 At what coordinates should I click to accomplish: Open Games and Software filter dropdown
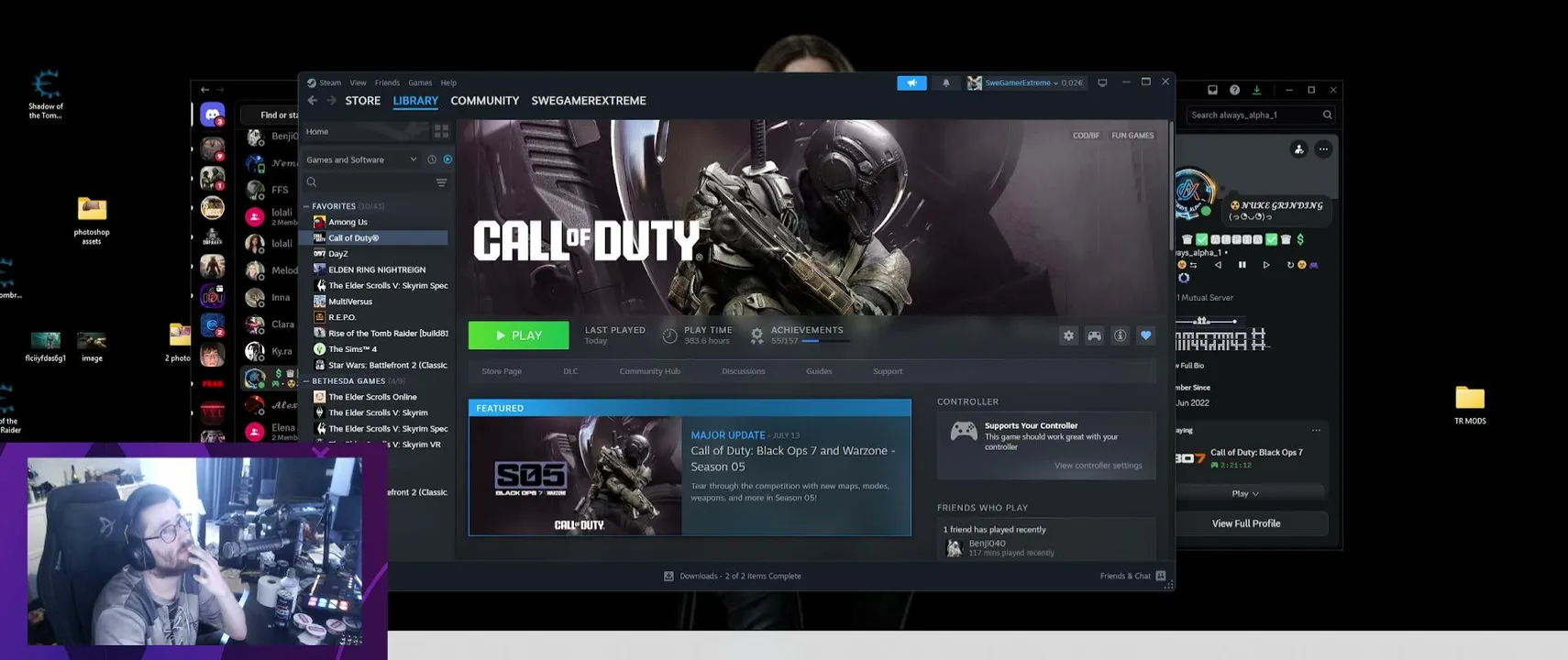(x=361, y=159)
